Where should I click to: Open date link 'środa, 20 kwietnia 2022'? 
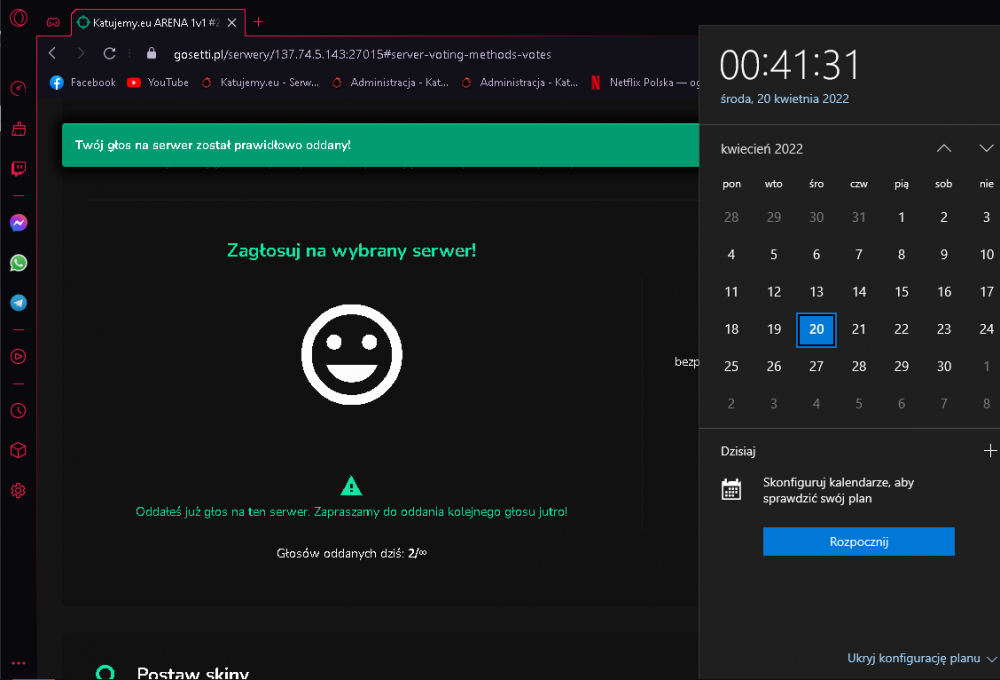[784, 99]
